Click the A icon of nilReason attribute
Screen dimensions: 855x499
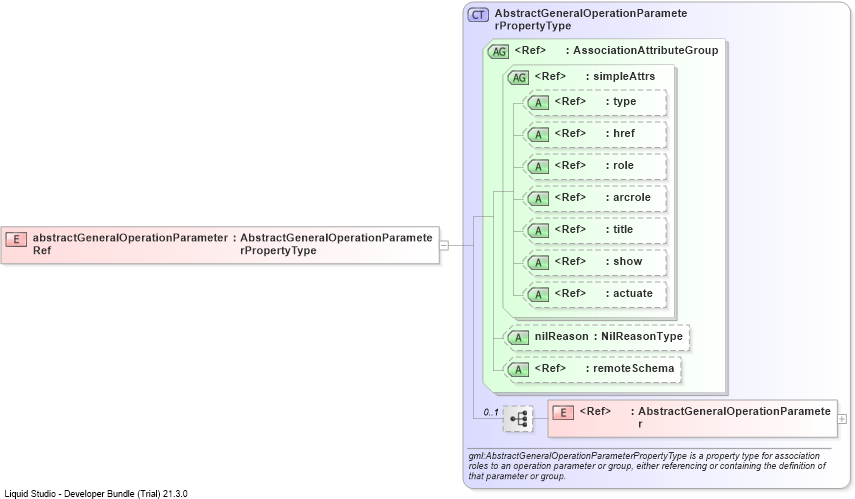518,338
